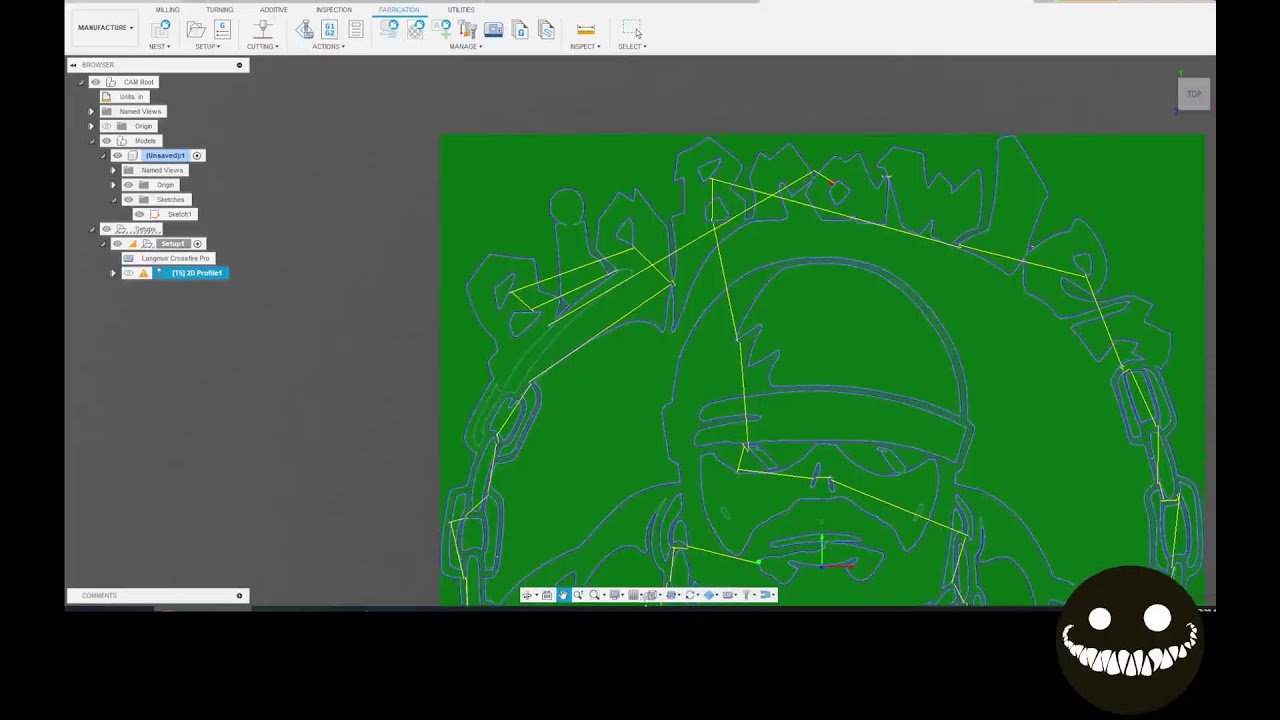Image resolution: width=1280 pixels, height=720 pixels.
Task: Activate Setup1 radio button
Action: click(197, 244)
